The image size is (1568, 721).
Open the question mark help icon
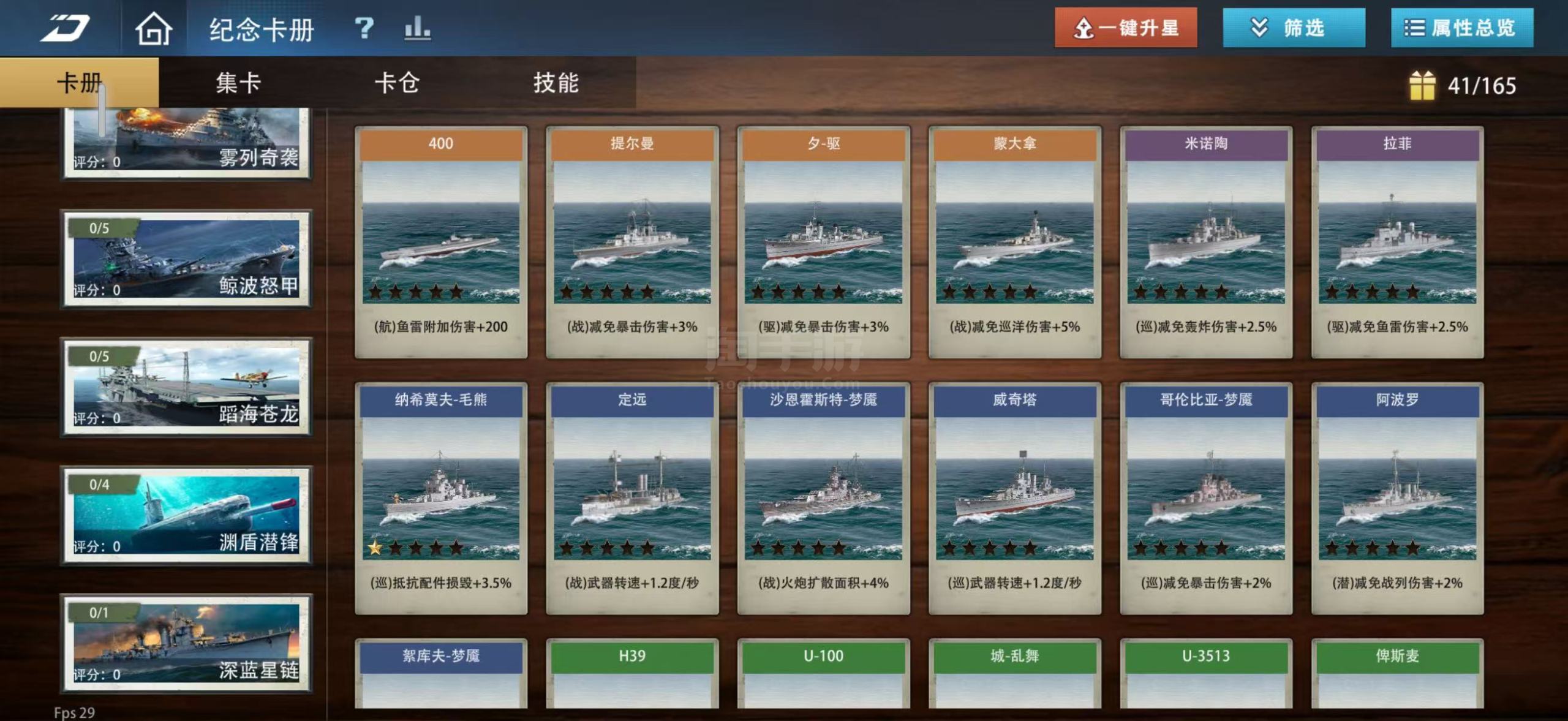click(x=364, y=28)
